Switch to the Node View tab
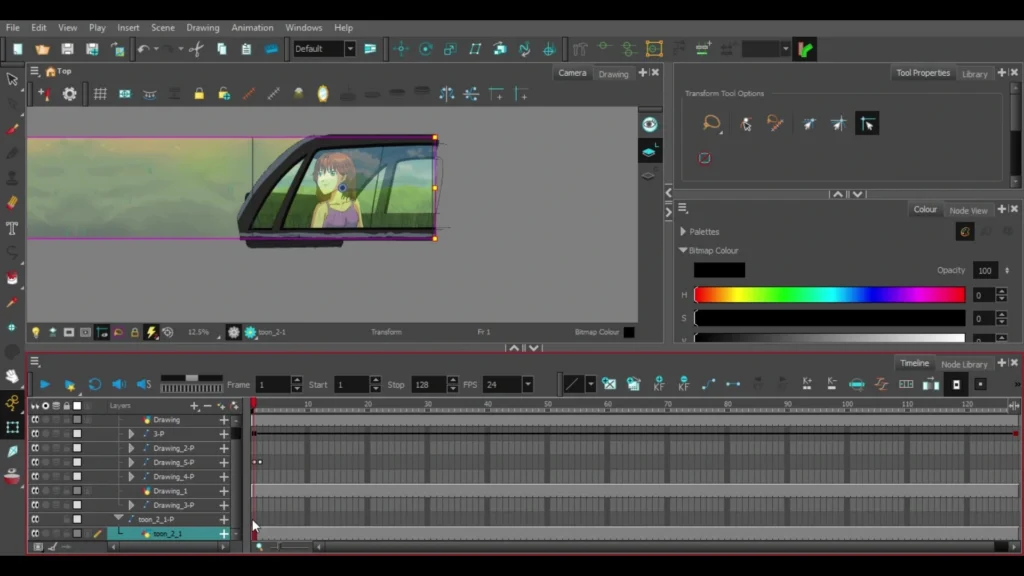The image size is (1024, 576). click(968, 210)
